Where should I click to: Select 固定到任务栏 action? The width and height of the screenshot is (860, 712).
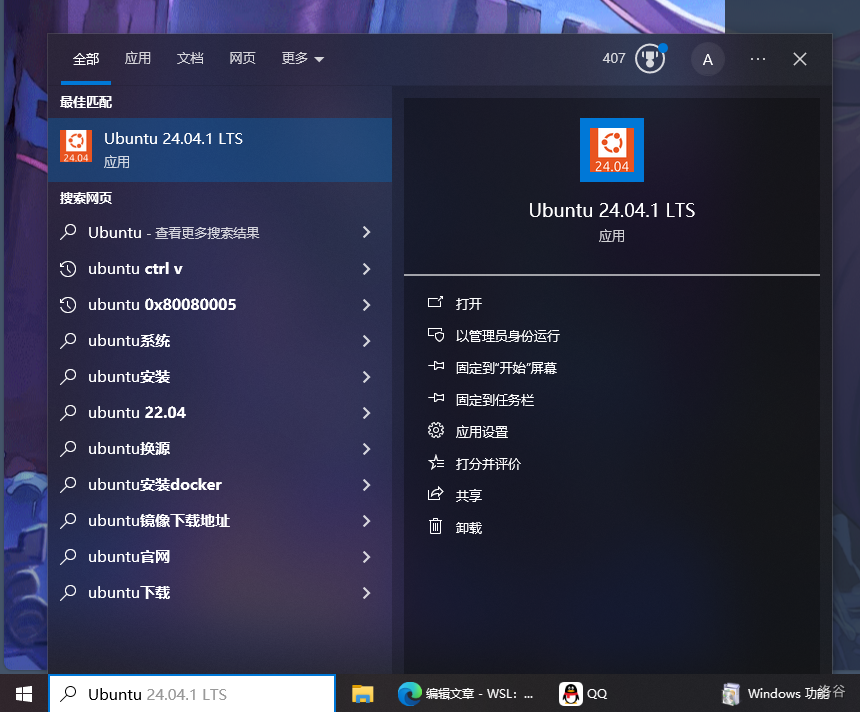[494, 400]
